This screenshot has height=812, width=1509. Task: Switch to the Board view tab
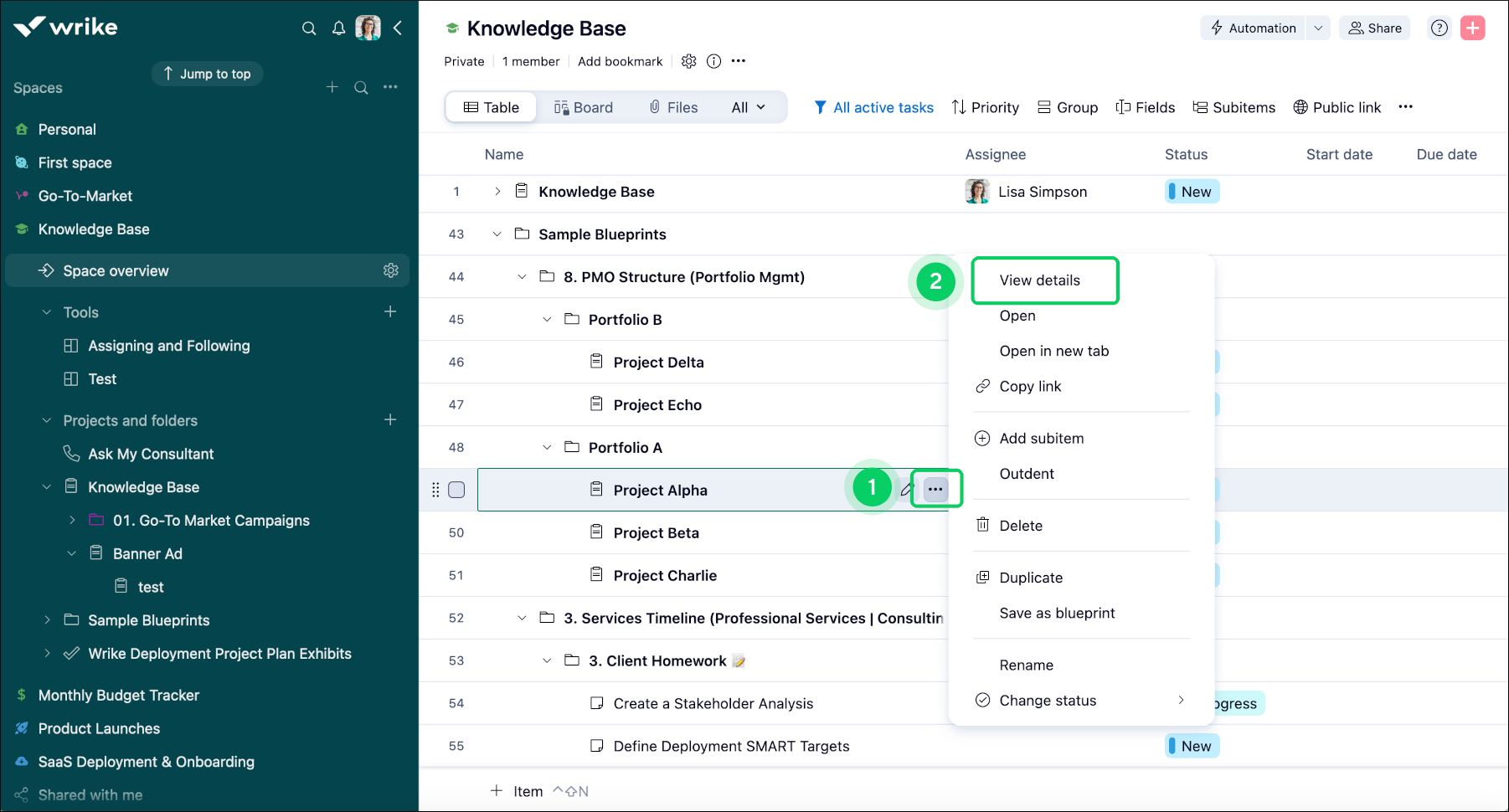click(x=584, y=107)
